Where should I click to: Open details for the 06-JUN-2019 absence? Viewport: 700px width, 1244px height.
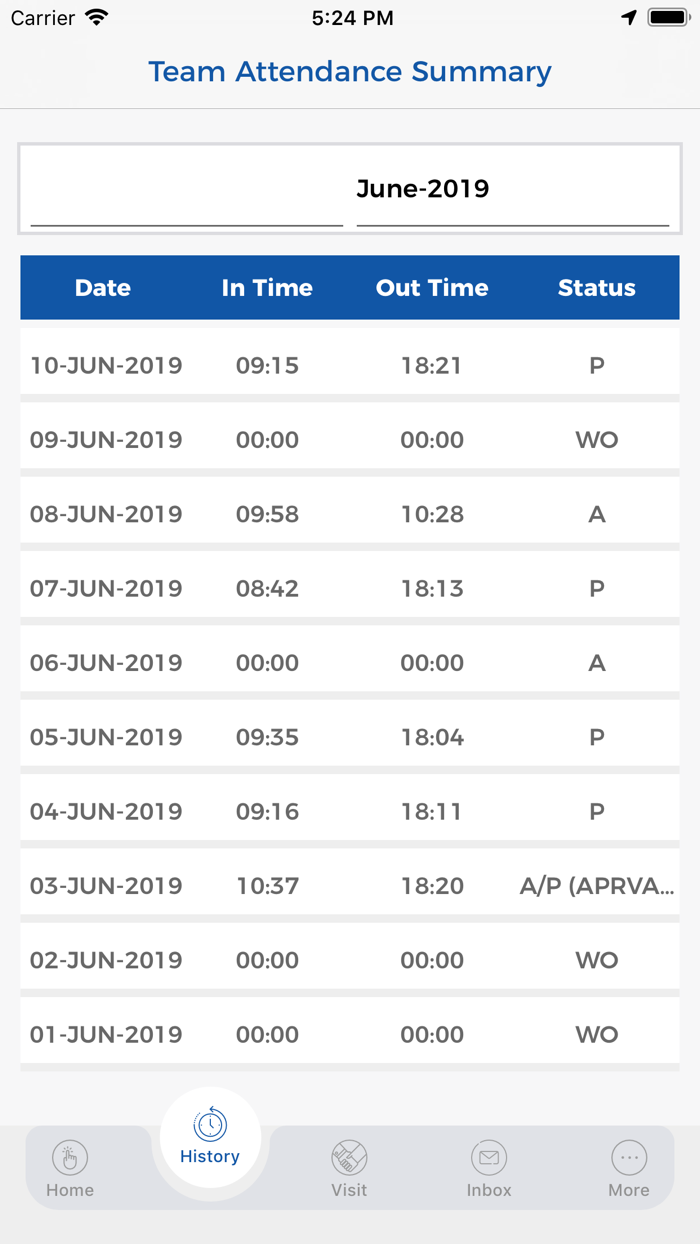pos(349,662)
